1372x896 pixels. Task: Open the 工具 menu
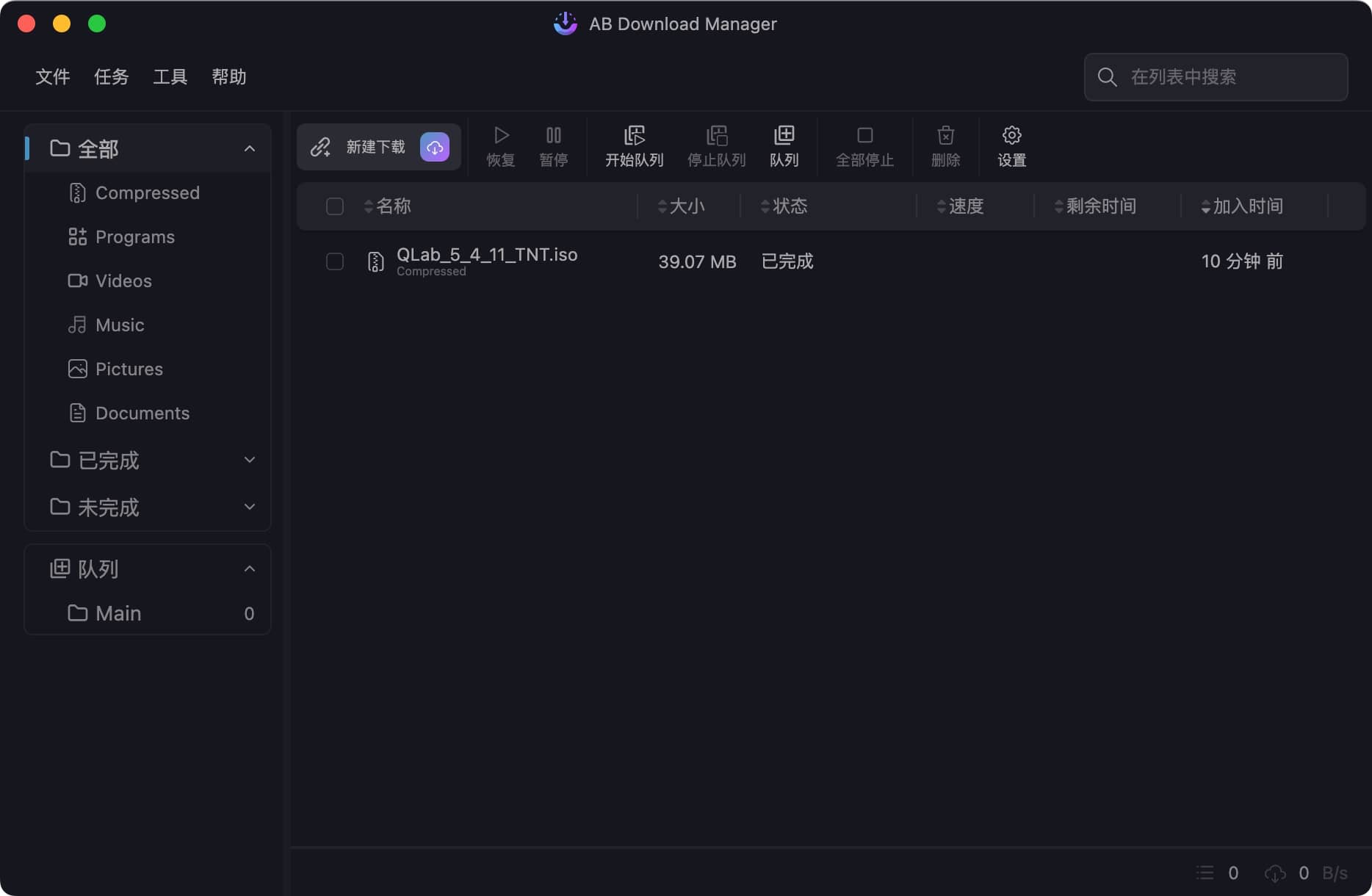pyautogui.click(x=170, y=76)
